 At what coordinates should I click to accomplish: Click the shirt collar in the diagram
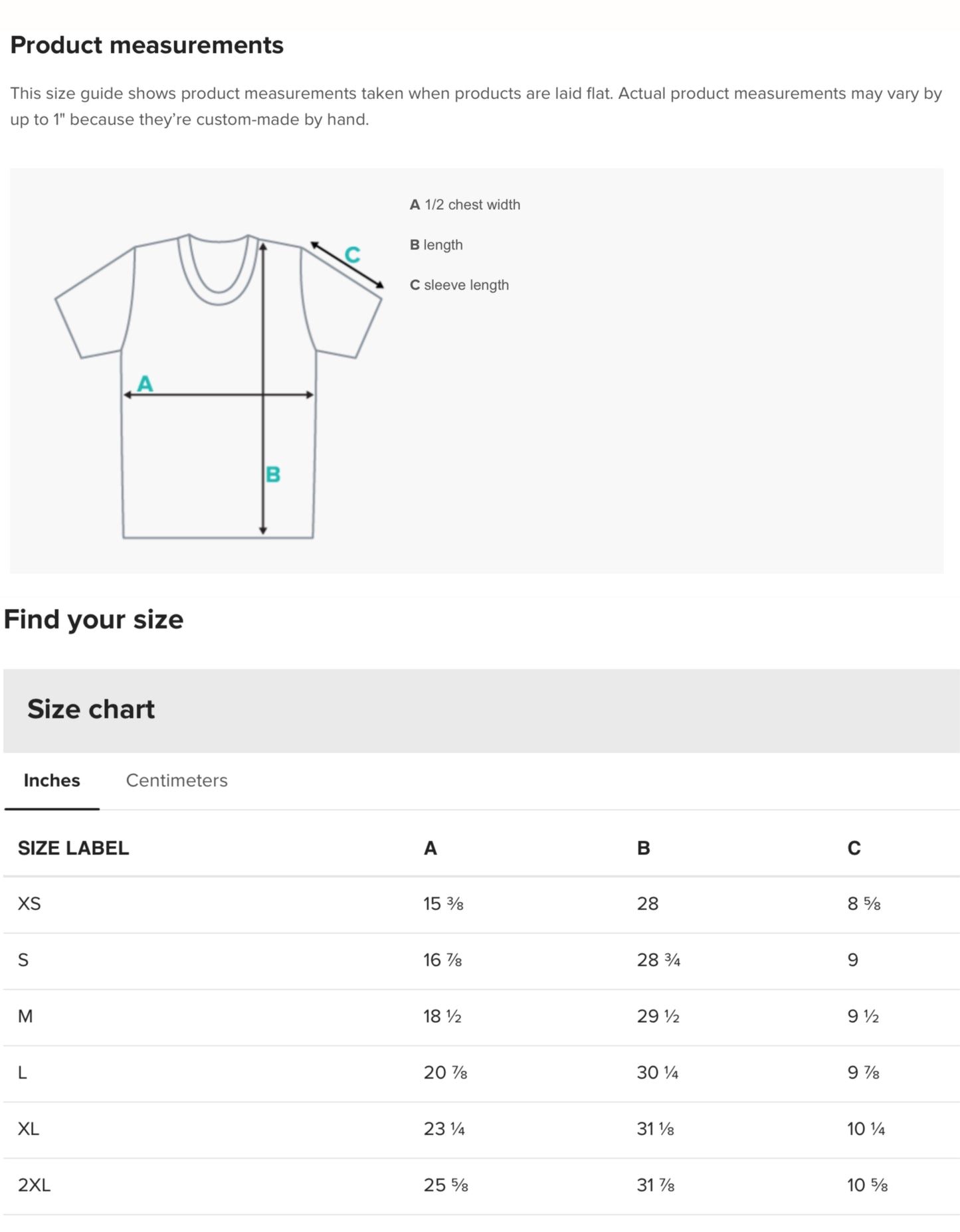click(x=219, y=272)
